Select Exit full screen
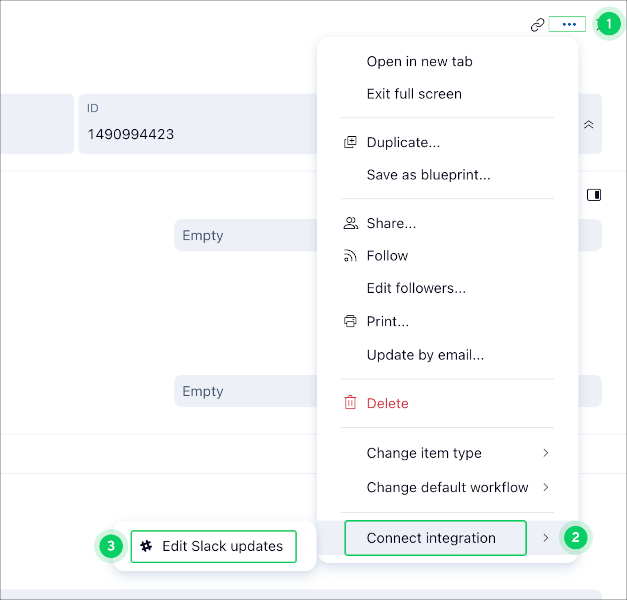The width and height of the screenshot is (627, 600). pyautogui.click(x=414, y=94)
